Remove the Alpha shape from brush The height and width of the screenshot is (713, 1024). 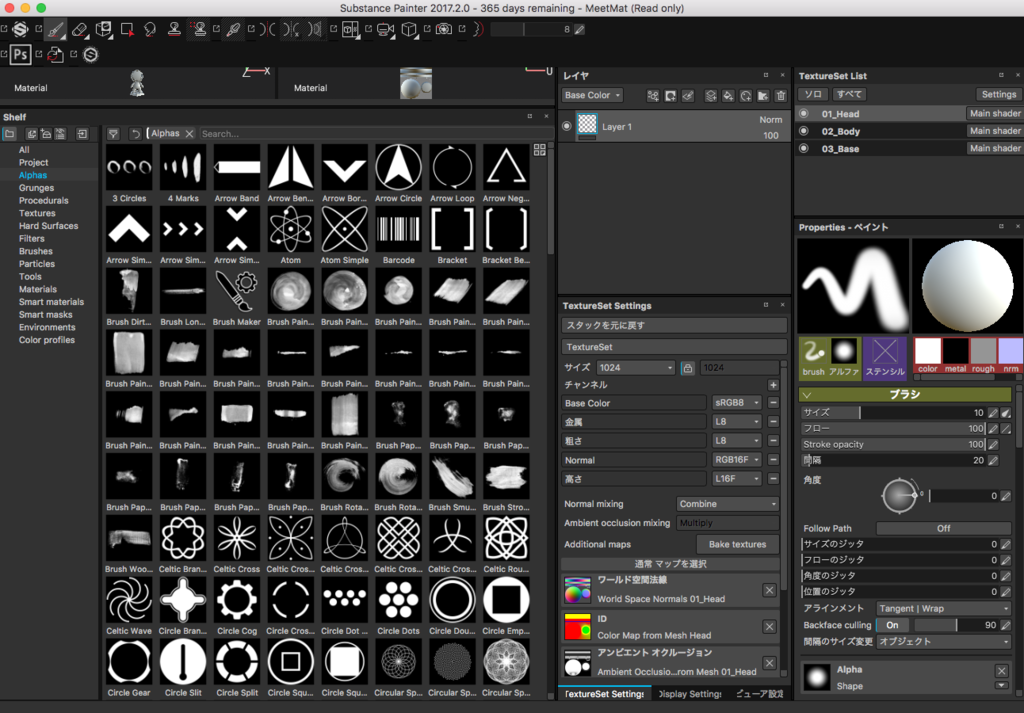pyautogui.click(x=1001, y=671)
